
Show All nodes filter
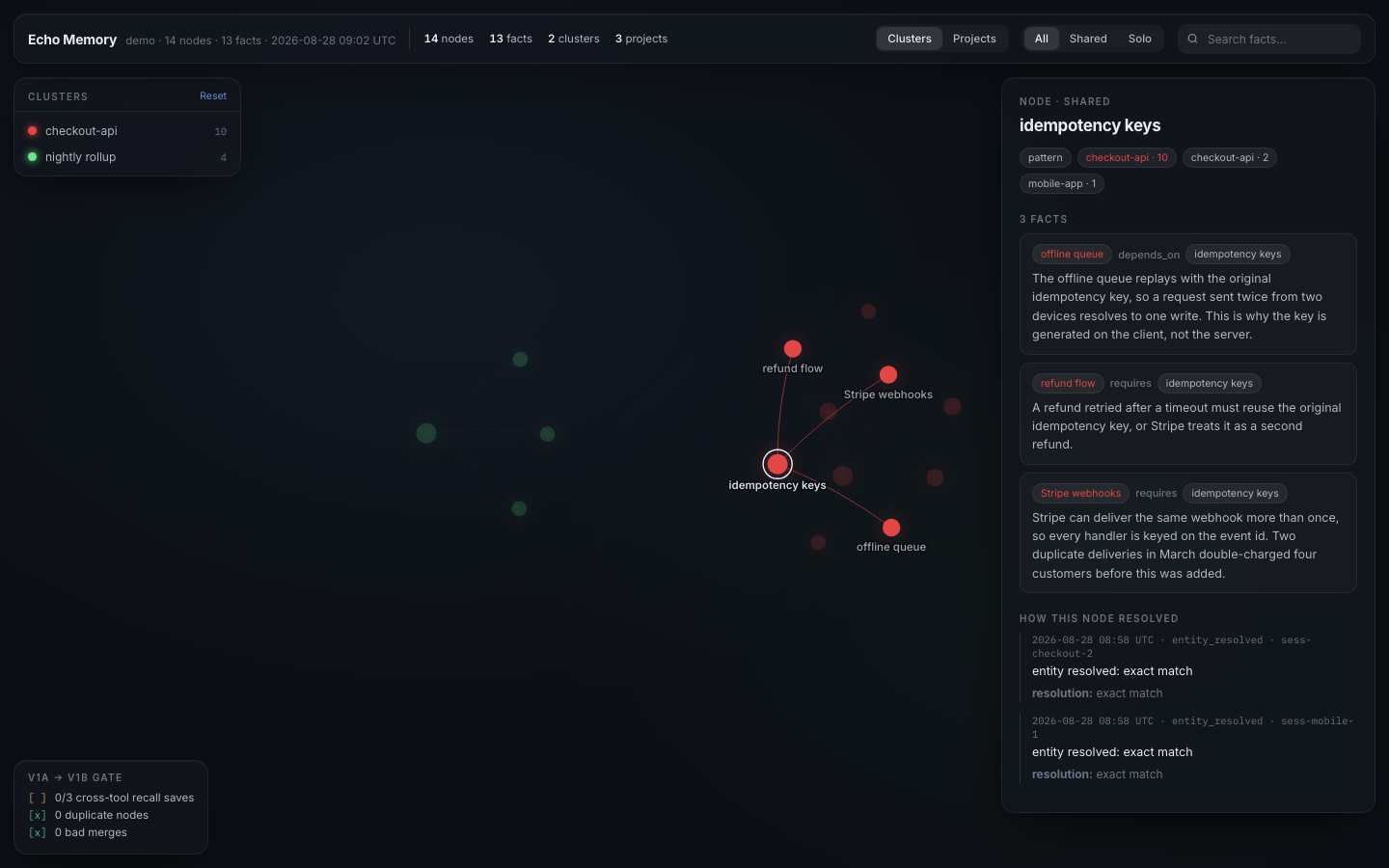tap(1042, 39)
